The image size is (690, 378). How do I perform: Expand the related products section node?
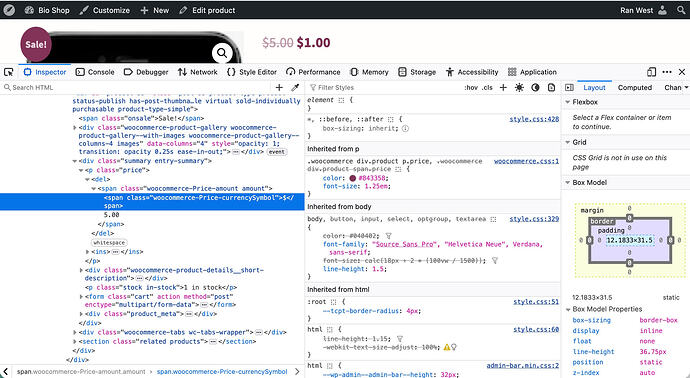pyautogui.click(x=75, y=341)
